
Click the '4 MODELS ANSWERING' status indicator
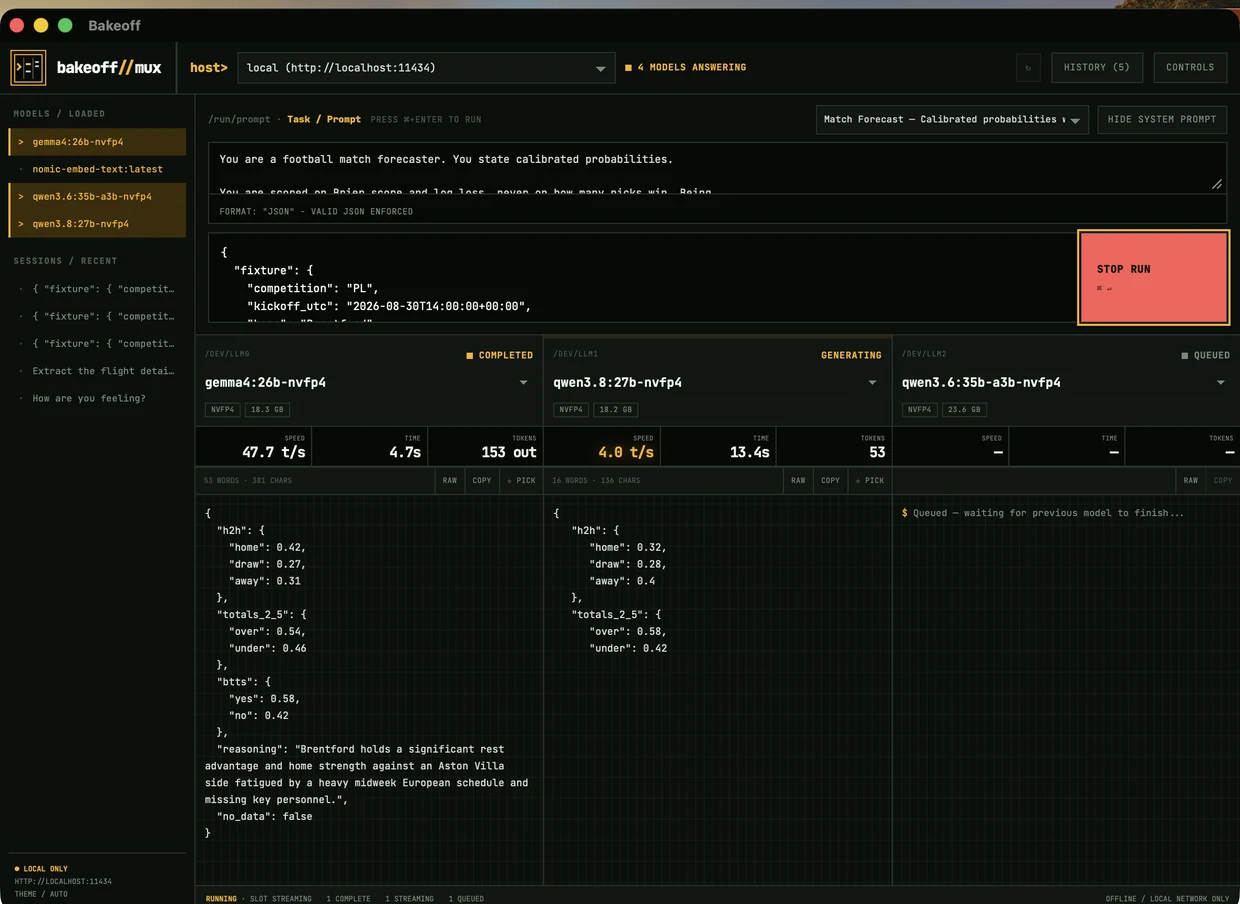686,68
